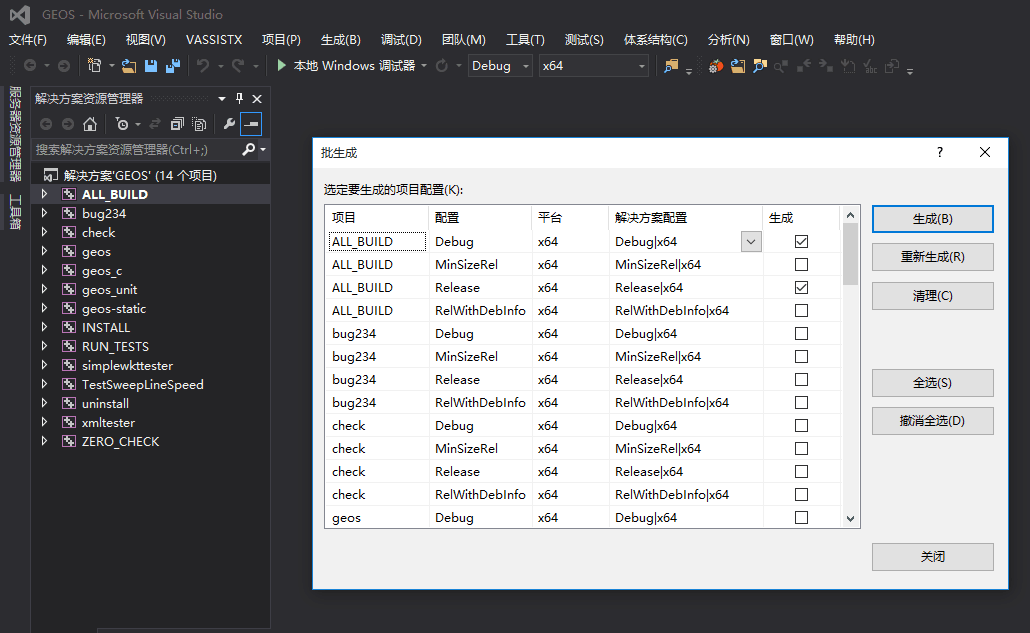Expand the geos_unit project node
This screenshot has height=633, width=1030.
click(x=44, y=289)
